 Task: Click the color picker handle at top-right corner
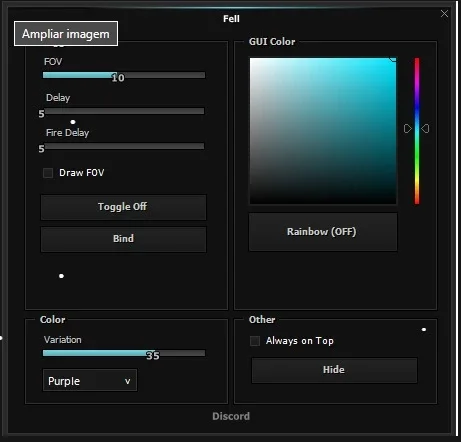(393, 59)
